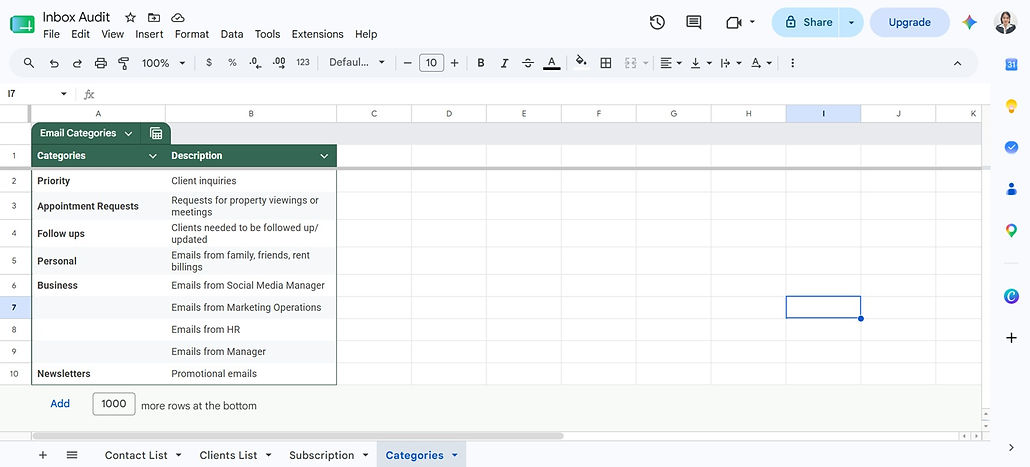1030x467 pixels.
Task: Open text wrapping options
Action: pos(730,63)
